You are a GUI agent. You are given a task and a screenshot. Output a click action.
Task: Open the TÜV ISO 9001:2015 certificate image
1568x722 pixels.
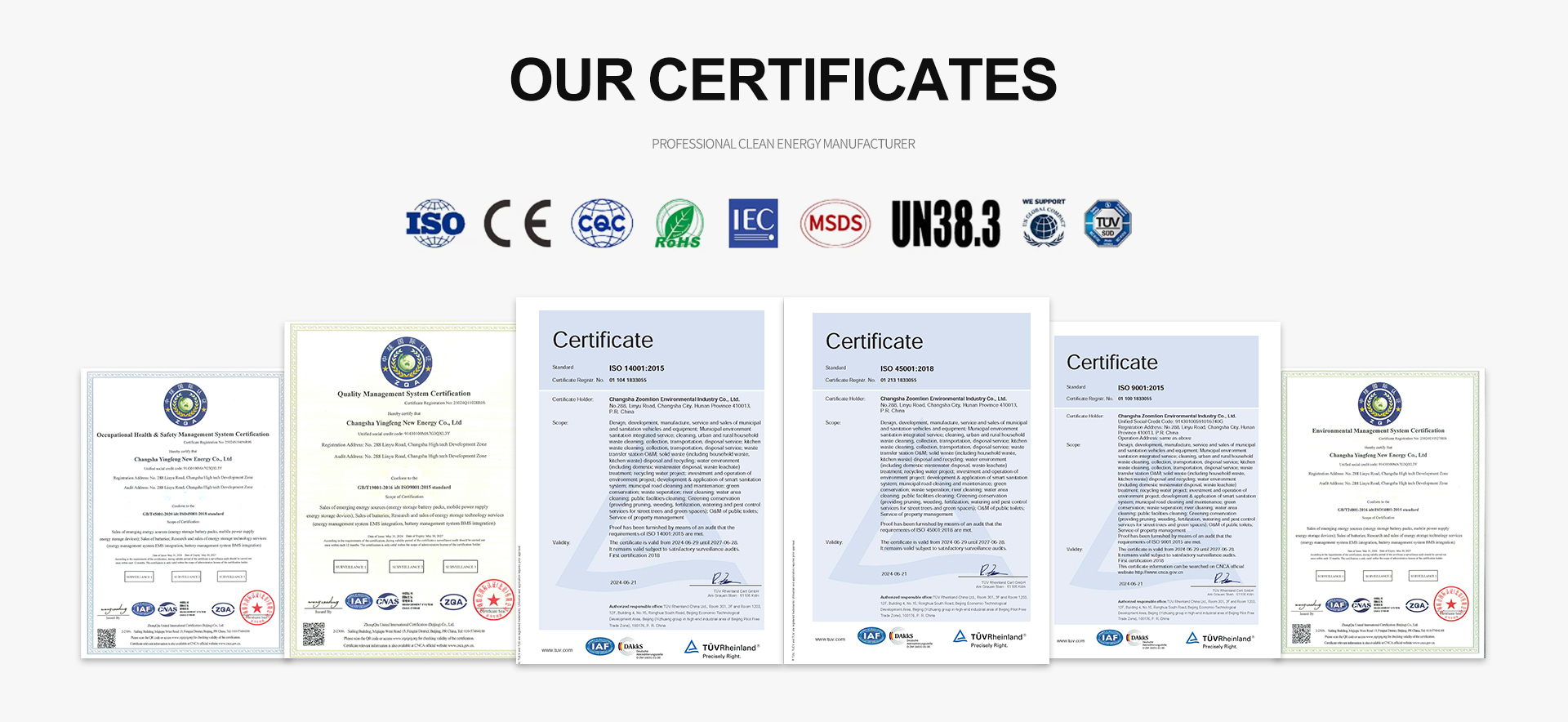1165,490
